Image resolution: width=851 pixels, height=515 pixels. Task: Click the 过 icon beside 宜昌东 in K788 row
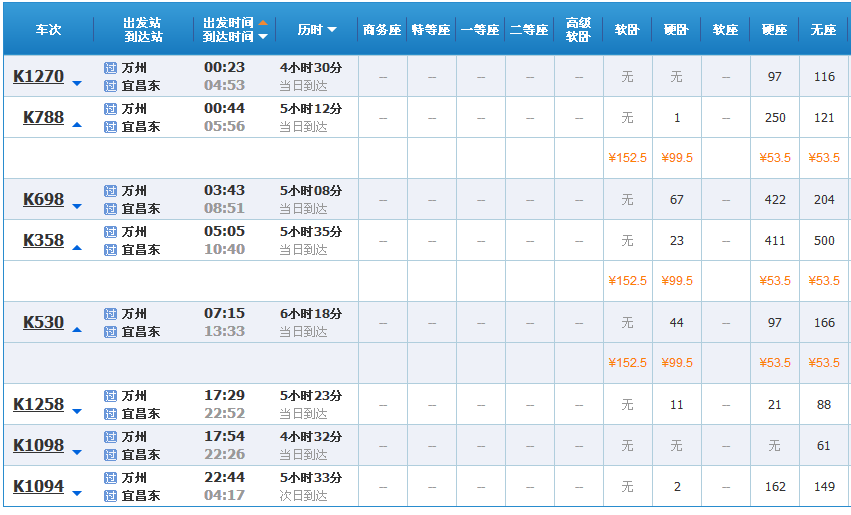pyautogui.click(x=110, y=127)
